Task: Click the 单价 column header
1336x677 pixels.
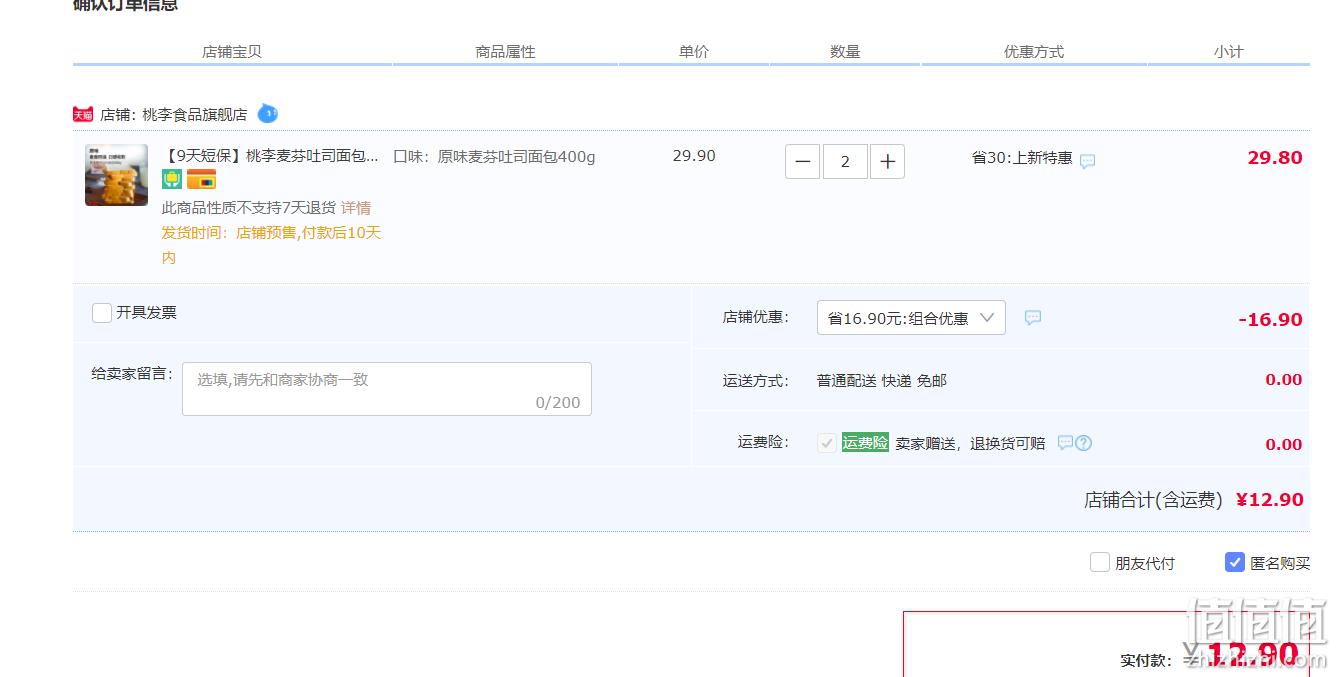Action: click(694, 52)
